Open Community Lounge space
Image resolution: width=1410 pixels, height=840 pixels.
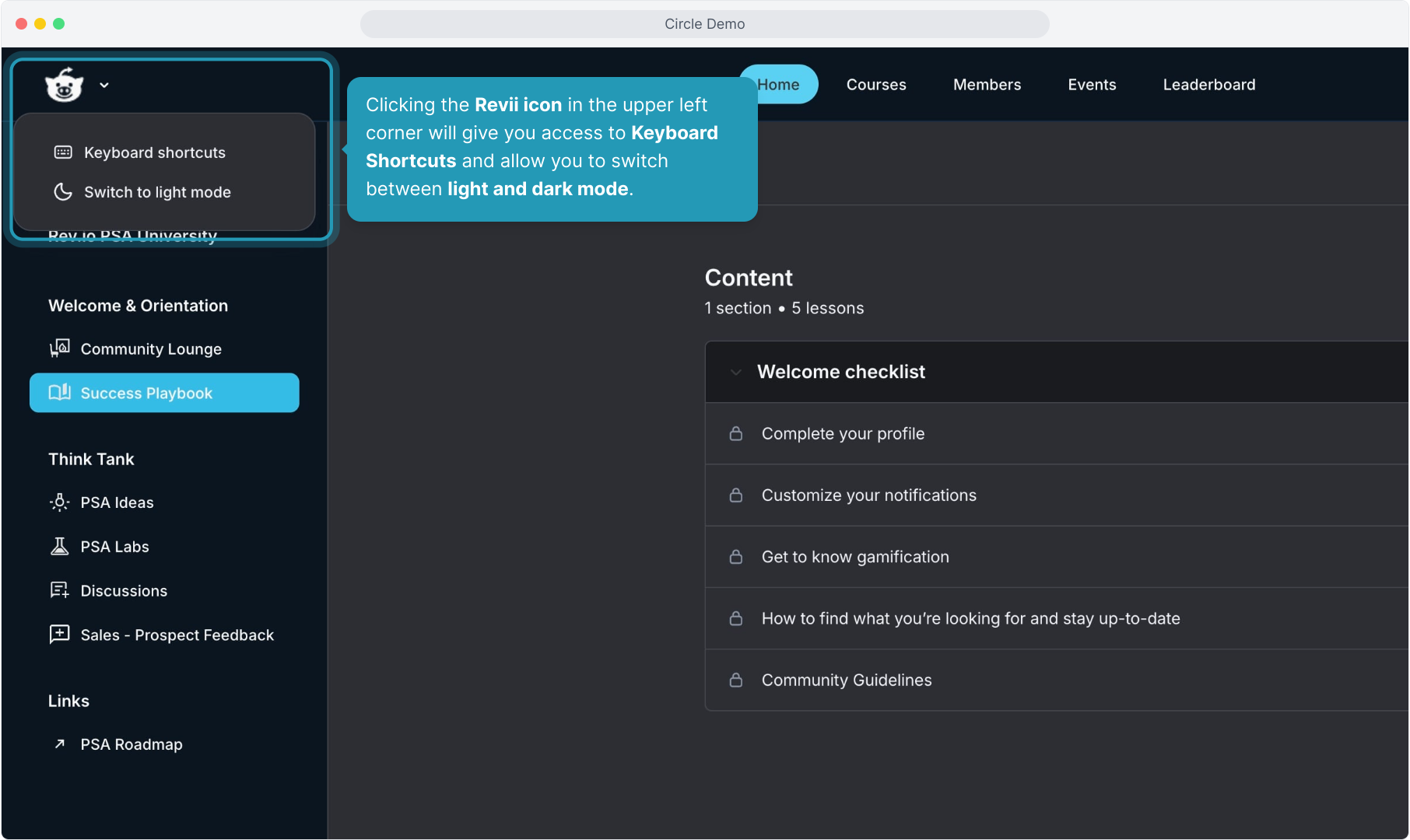150,349
